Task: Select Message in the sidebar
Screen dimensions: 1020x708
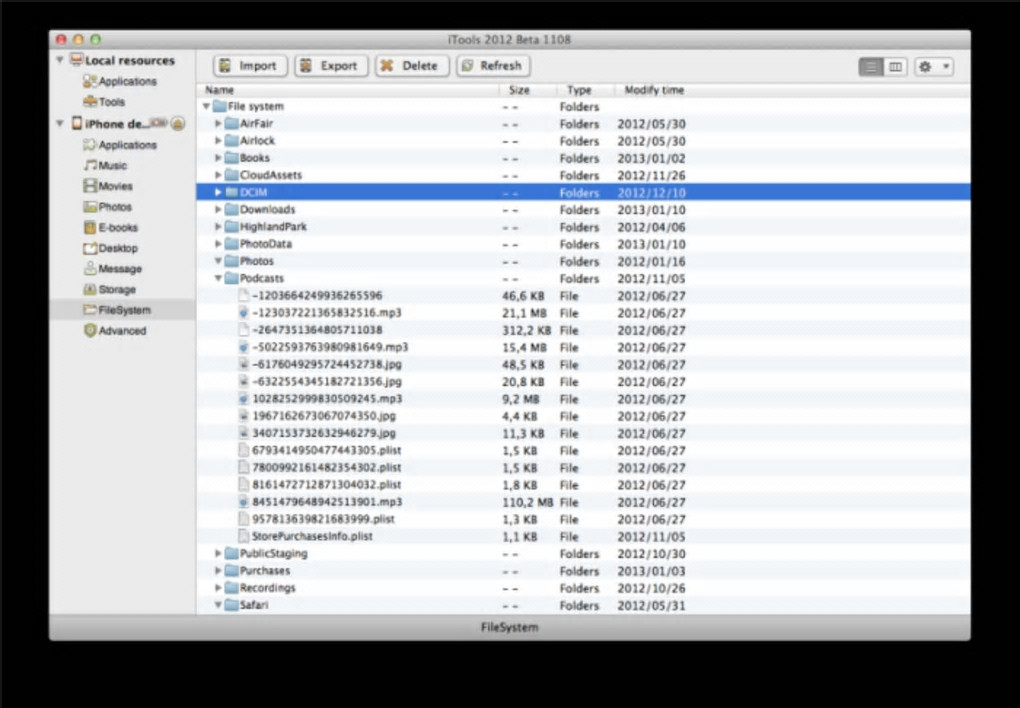Action: [113, 269]
